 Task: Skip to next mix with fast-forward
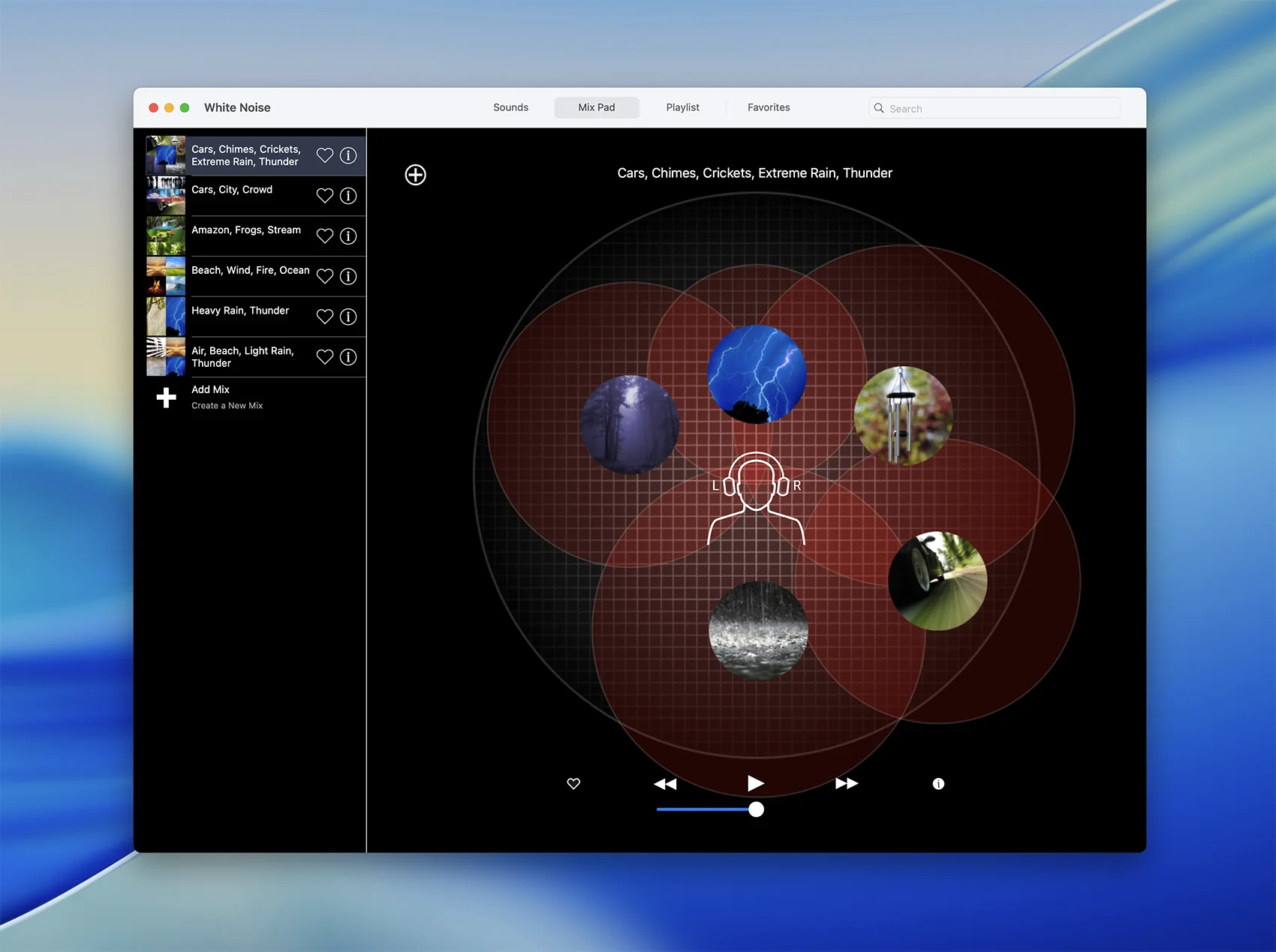pos(846,783)
